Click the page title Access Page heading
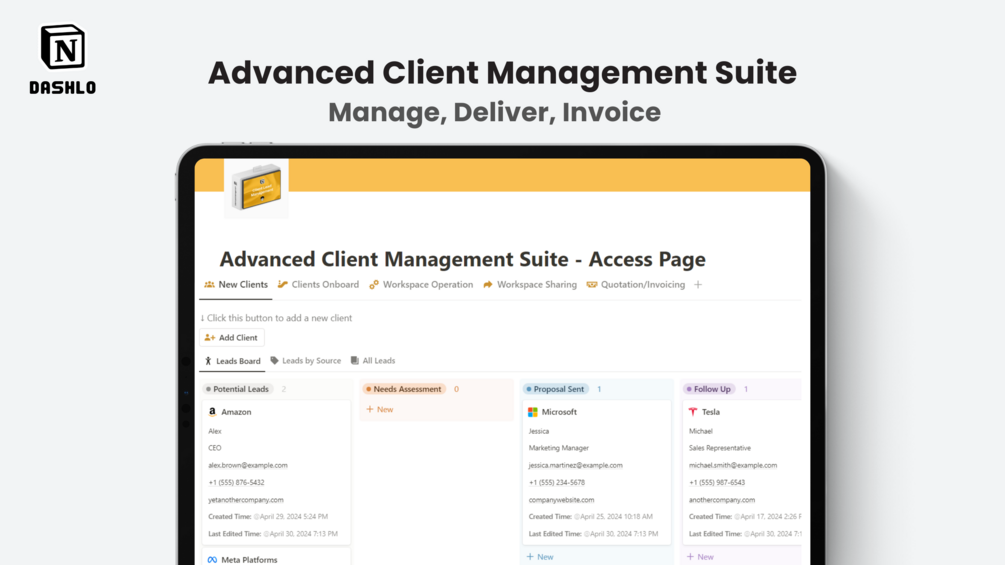Screen dimensions: 1005x565 click(x=462, y=259)
